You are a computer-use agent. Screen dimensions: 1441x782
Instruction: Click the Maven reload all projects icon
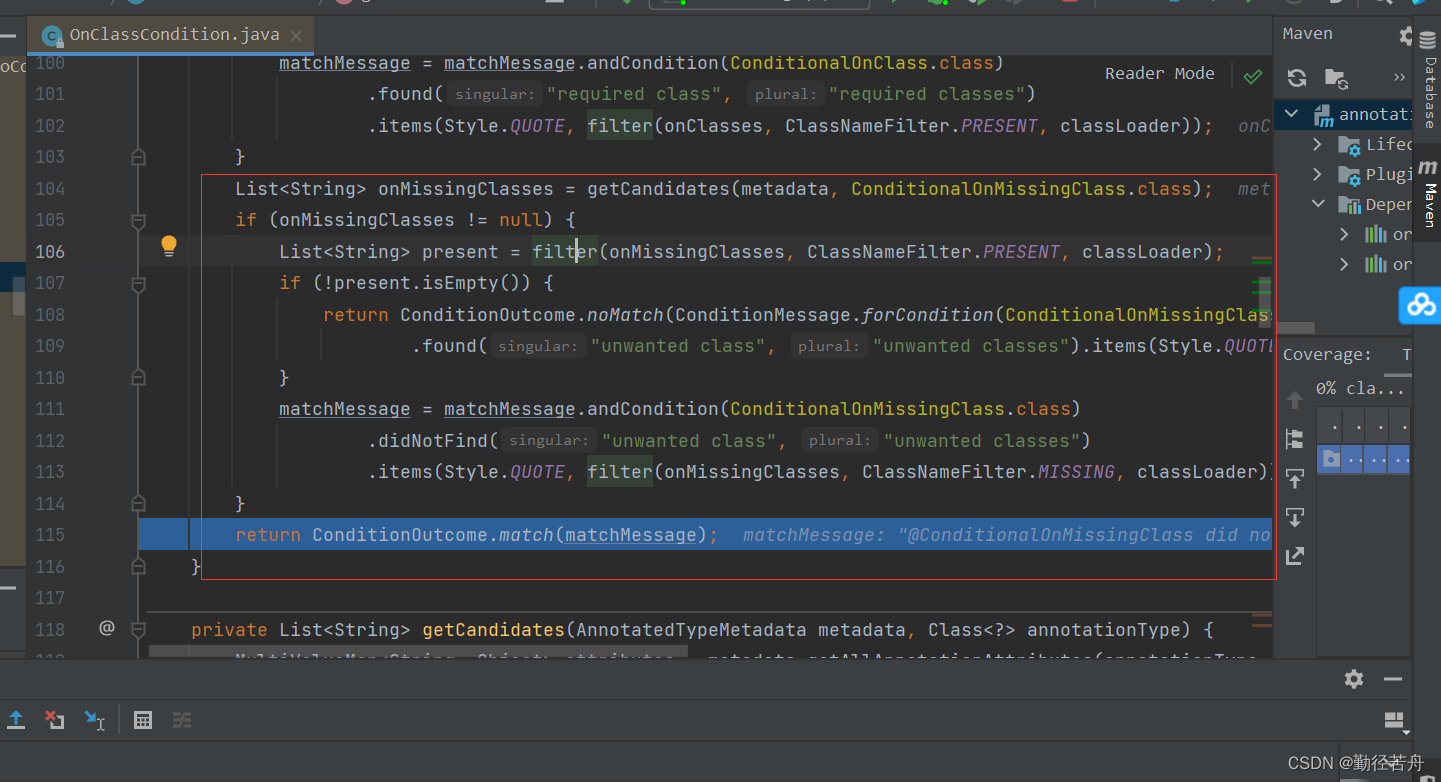[x=1297, y=77]
